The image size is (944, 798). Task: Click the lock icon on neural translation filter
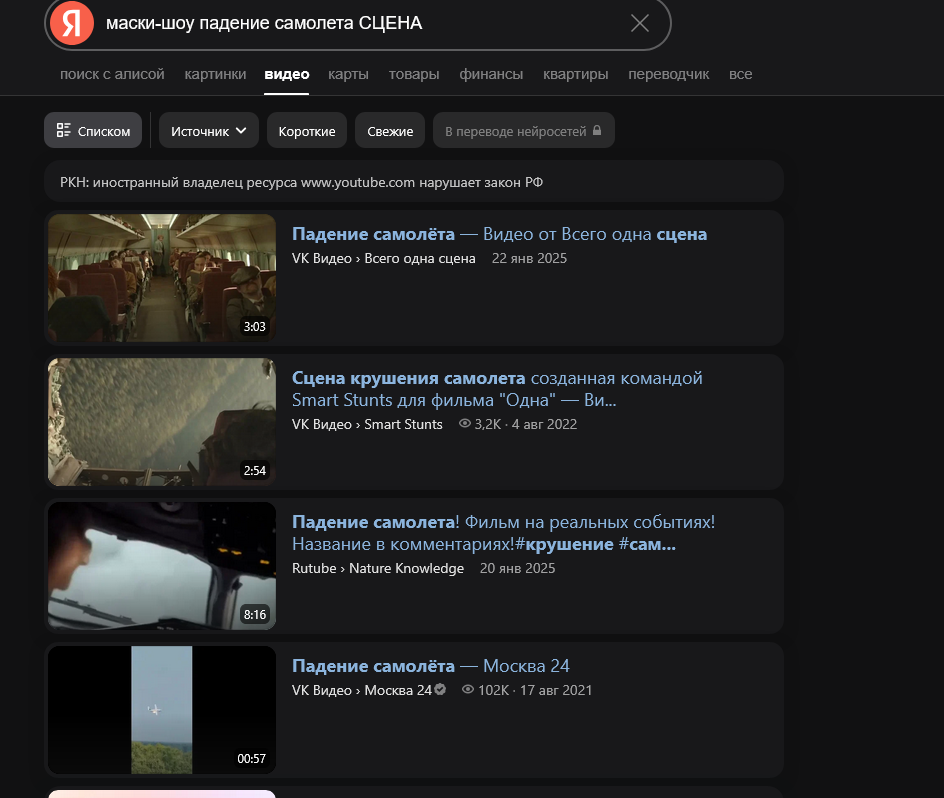click(x=597, y=130)
